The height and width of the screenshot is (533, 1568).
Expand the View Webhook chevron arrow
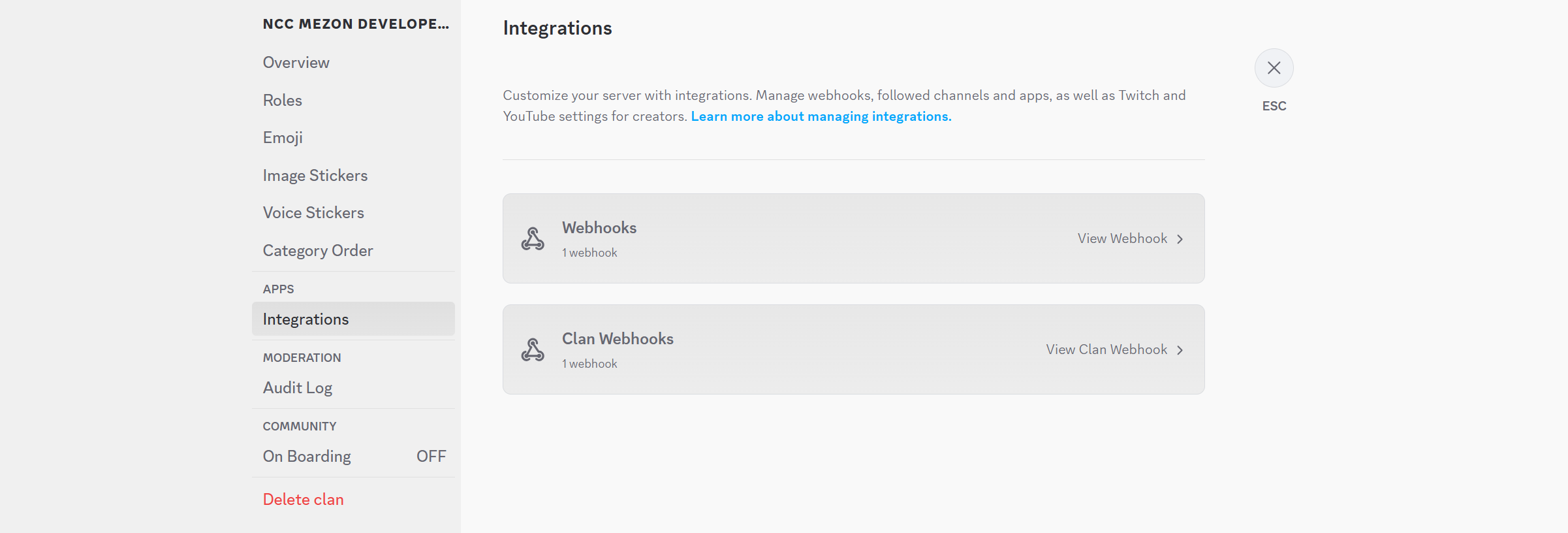[1180, 239]
